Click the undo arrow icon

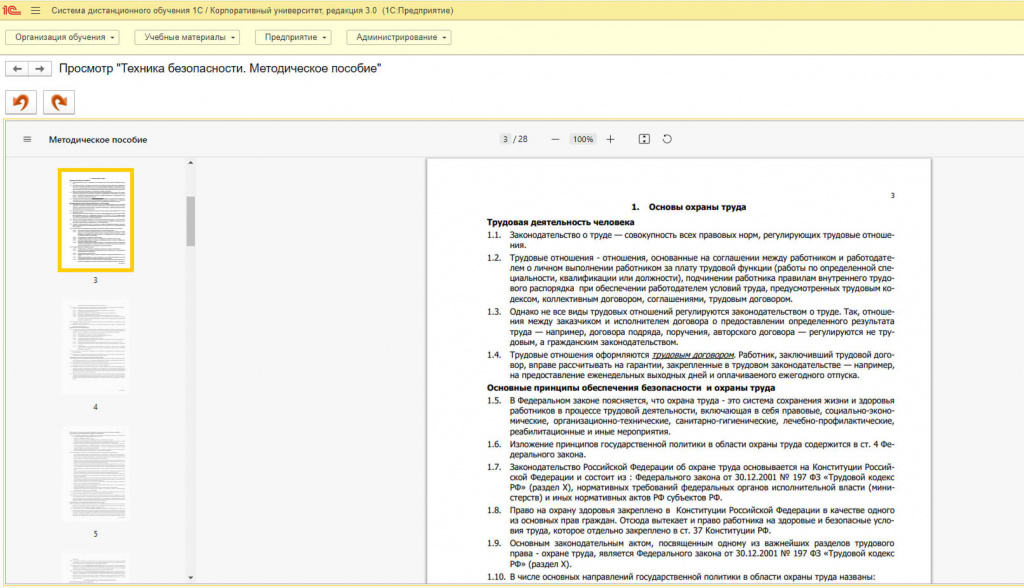pyautogui.click(x=19, y=101)
